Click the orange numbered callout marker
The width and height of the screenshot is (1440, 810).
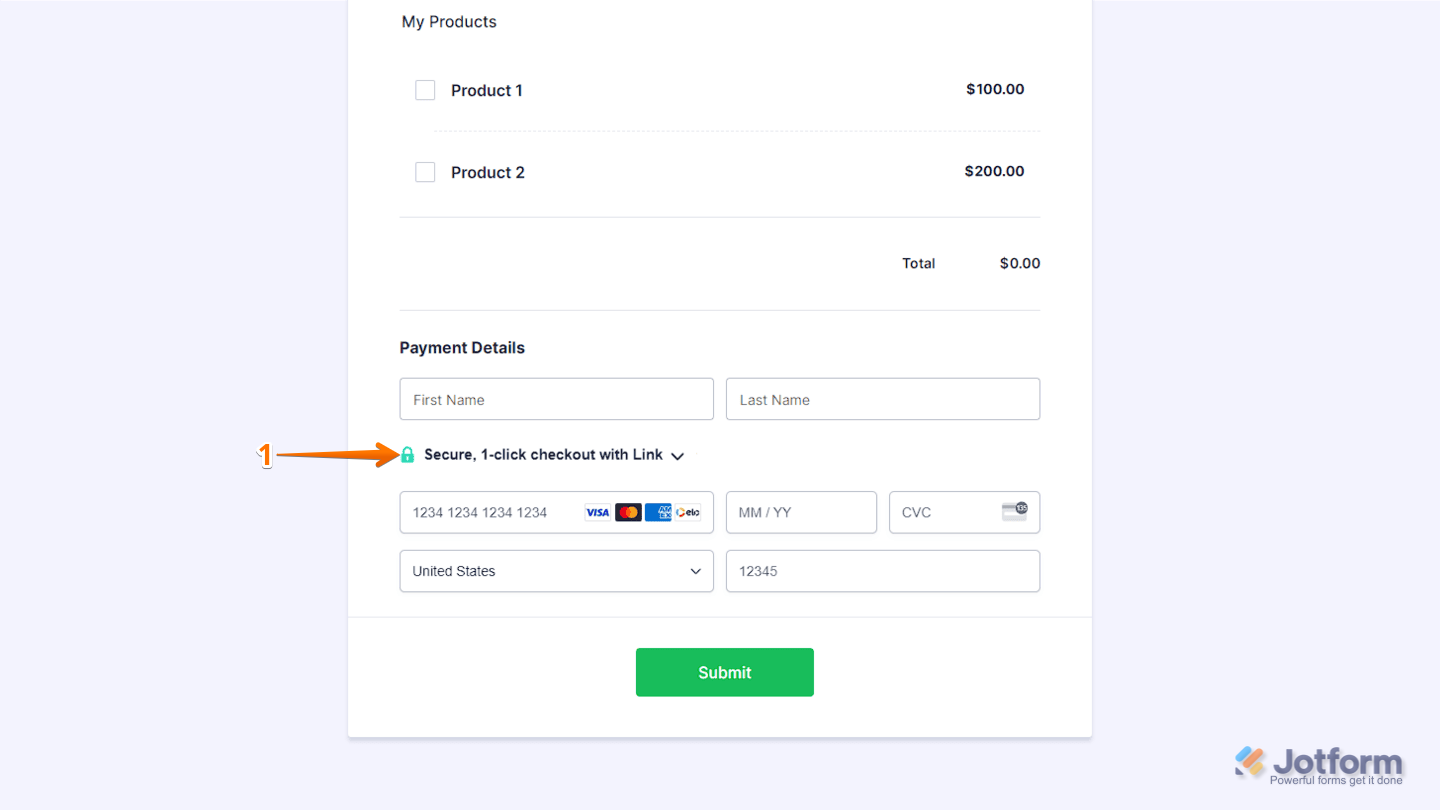(x=266, y=455)
